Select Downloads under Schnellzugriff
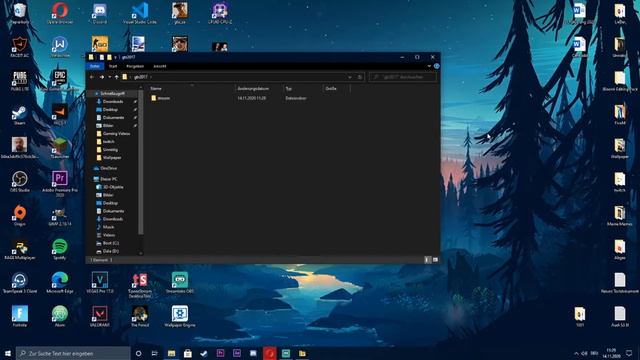640x360 pixels. pos(113,101)
